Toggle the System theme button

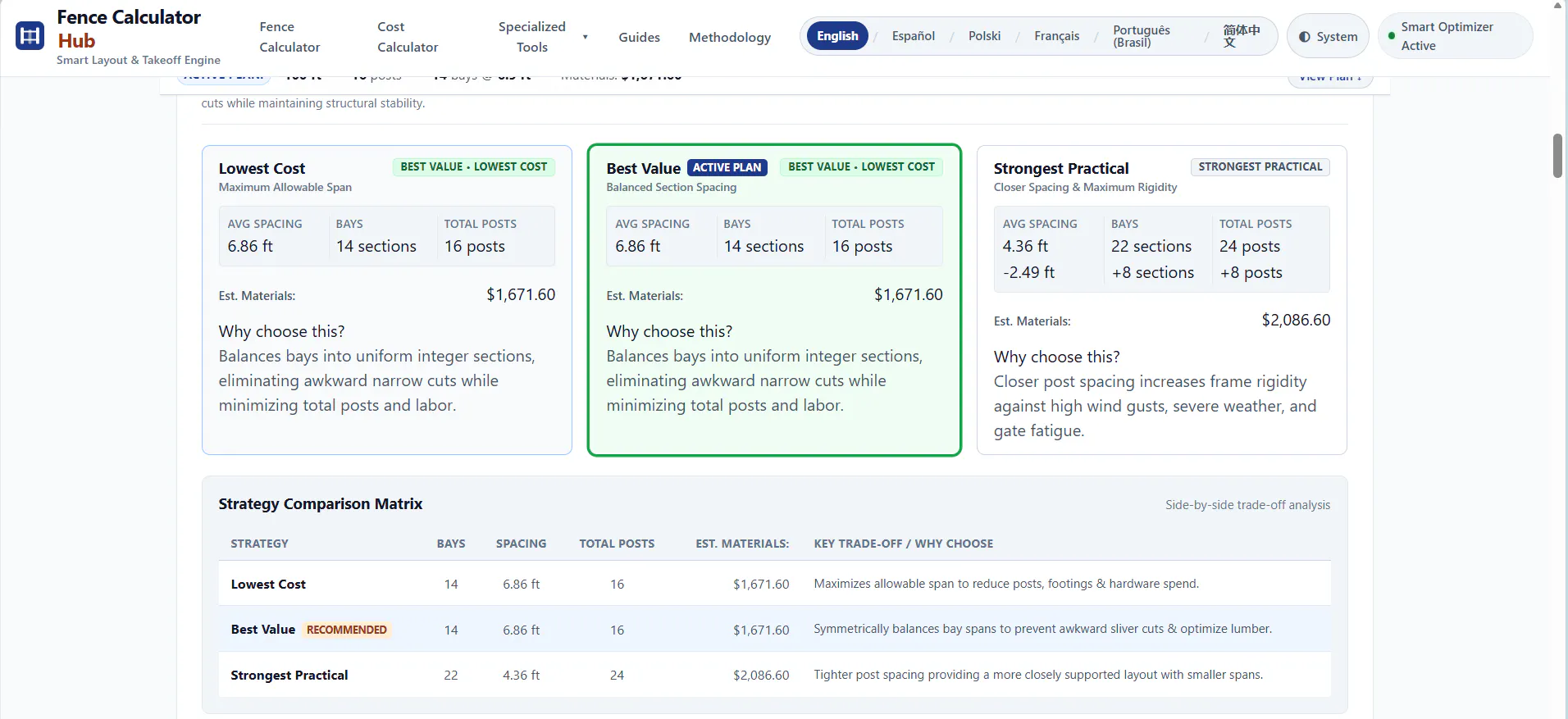tap(1328, 37)
